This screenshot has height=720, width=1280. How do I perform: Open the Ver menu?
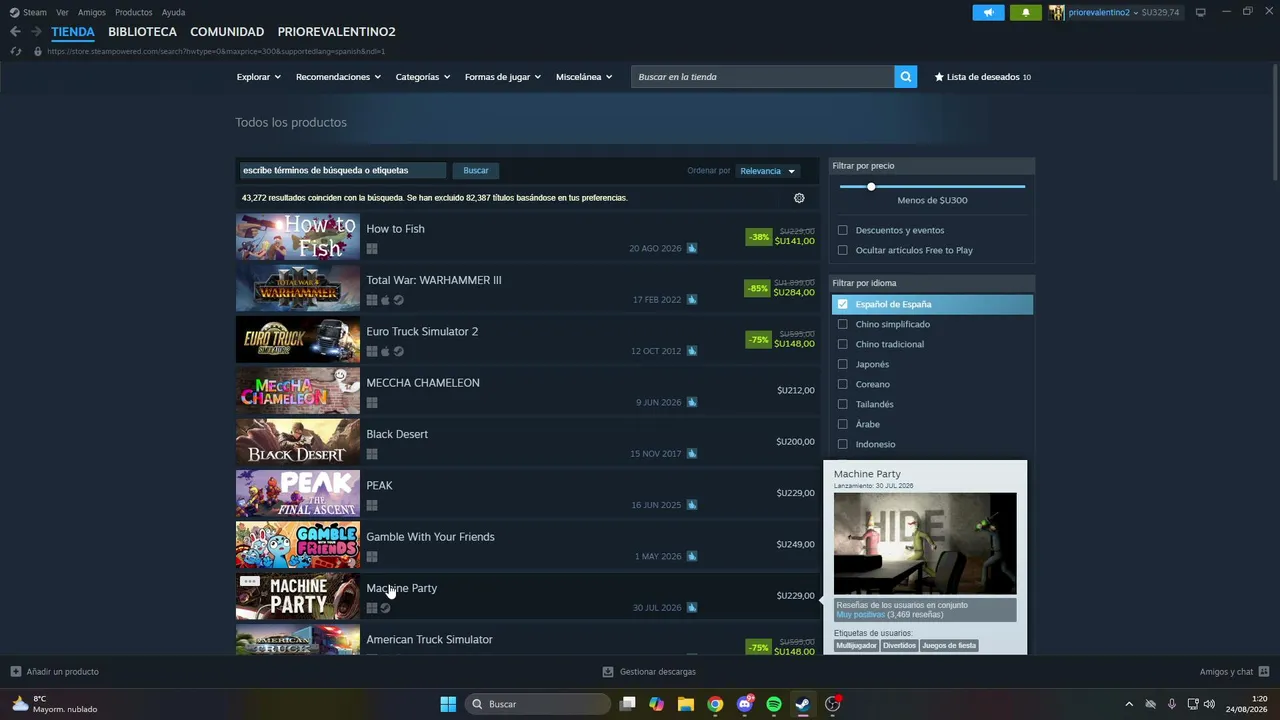click(62, 12)
